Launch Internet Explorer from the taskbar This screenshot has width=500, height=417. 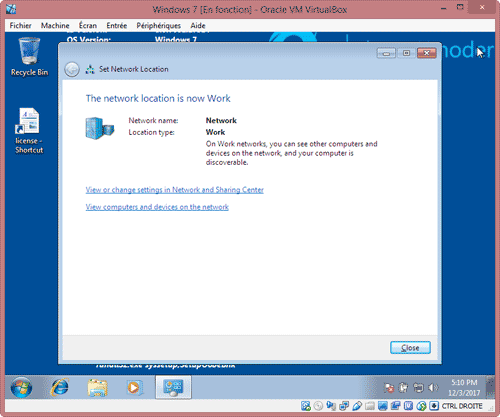(x=60, y=387)
